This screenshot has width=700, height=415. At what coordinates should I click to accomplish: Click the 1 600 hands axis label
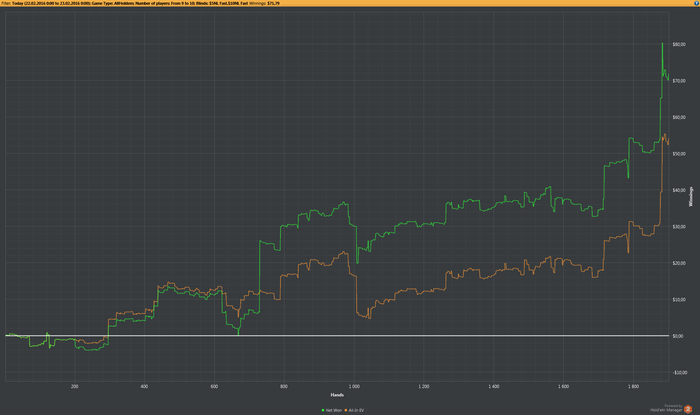coord(563,386)
